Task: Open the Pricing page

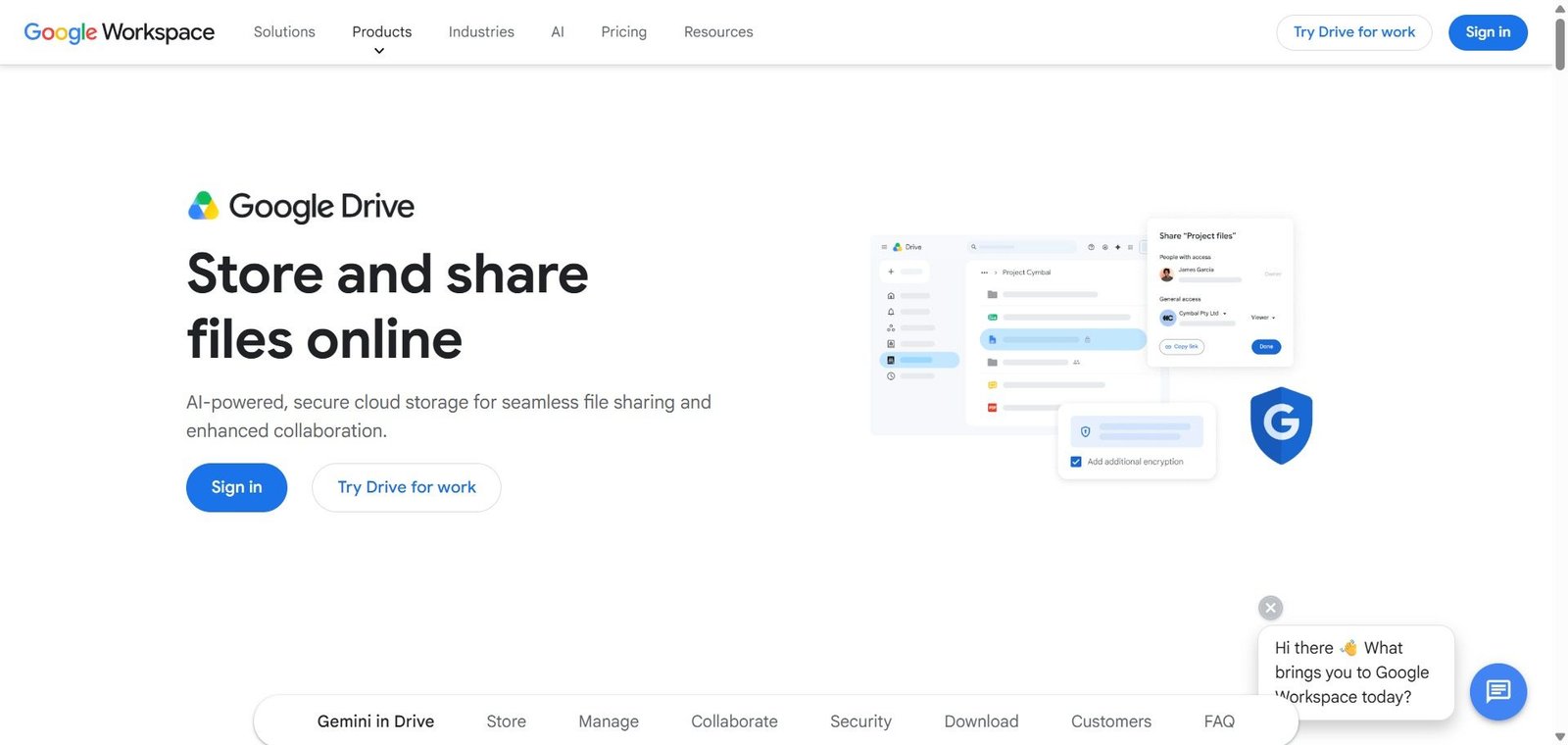Action: [623, 32]
